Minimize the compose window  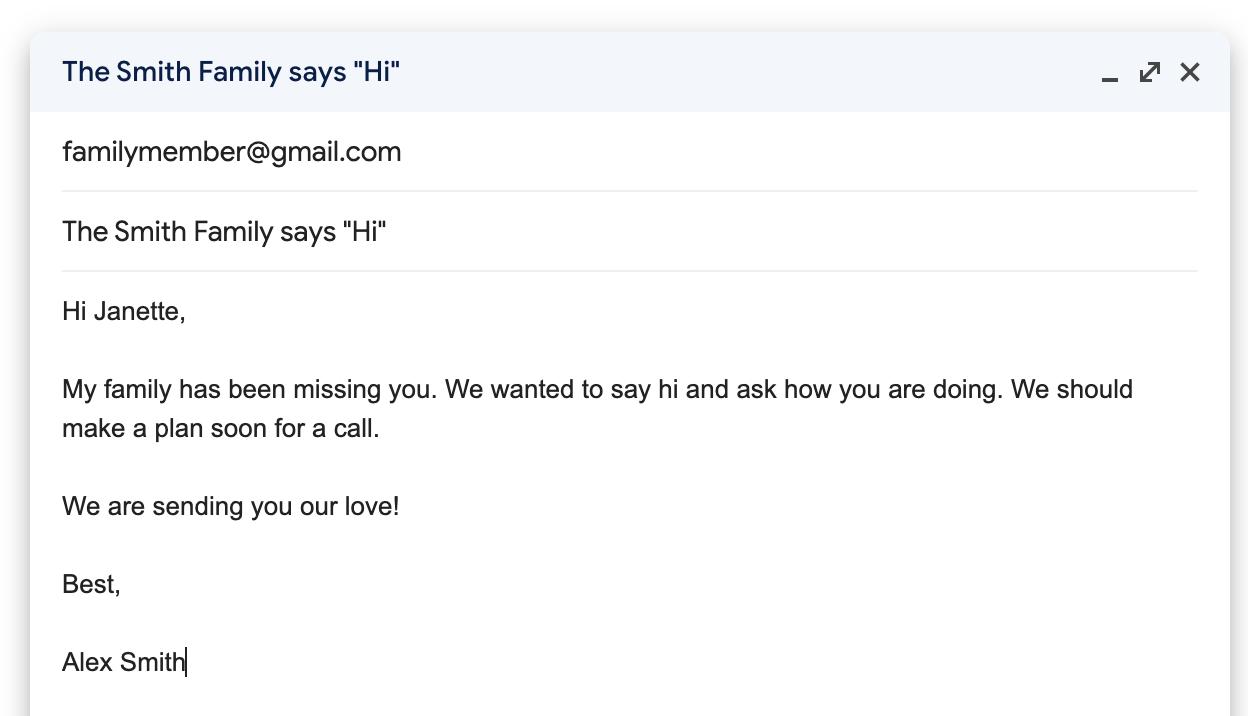click(1109, 74)
